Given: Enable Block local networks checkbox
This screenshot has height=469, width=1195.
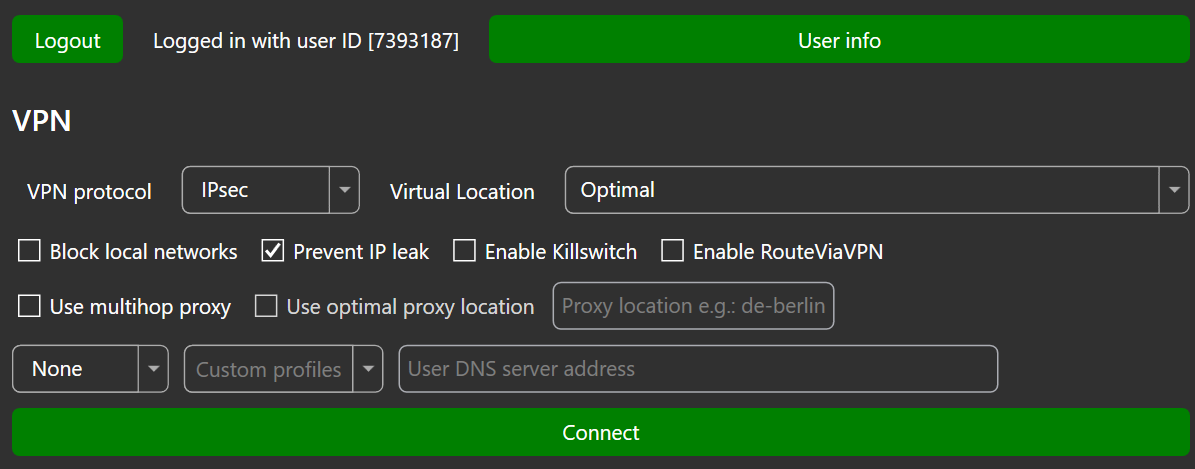Looking at the screenshot, I should click(x=30, y=251).
